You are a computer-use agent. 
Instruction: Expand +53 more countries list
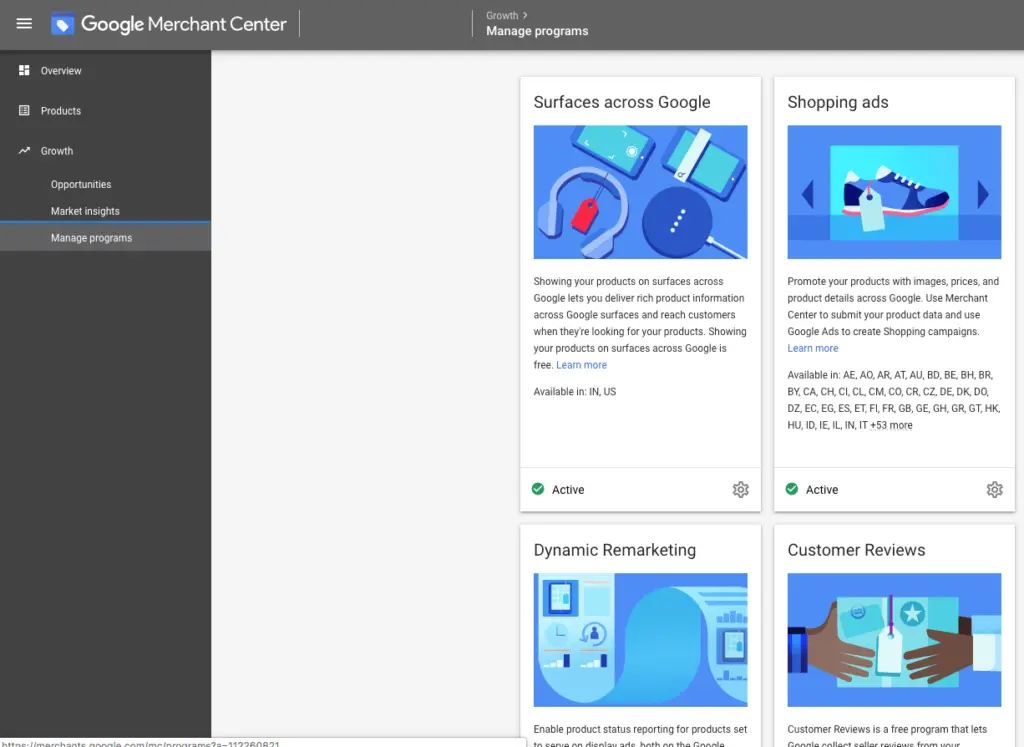[x=891, y=425]
